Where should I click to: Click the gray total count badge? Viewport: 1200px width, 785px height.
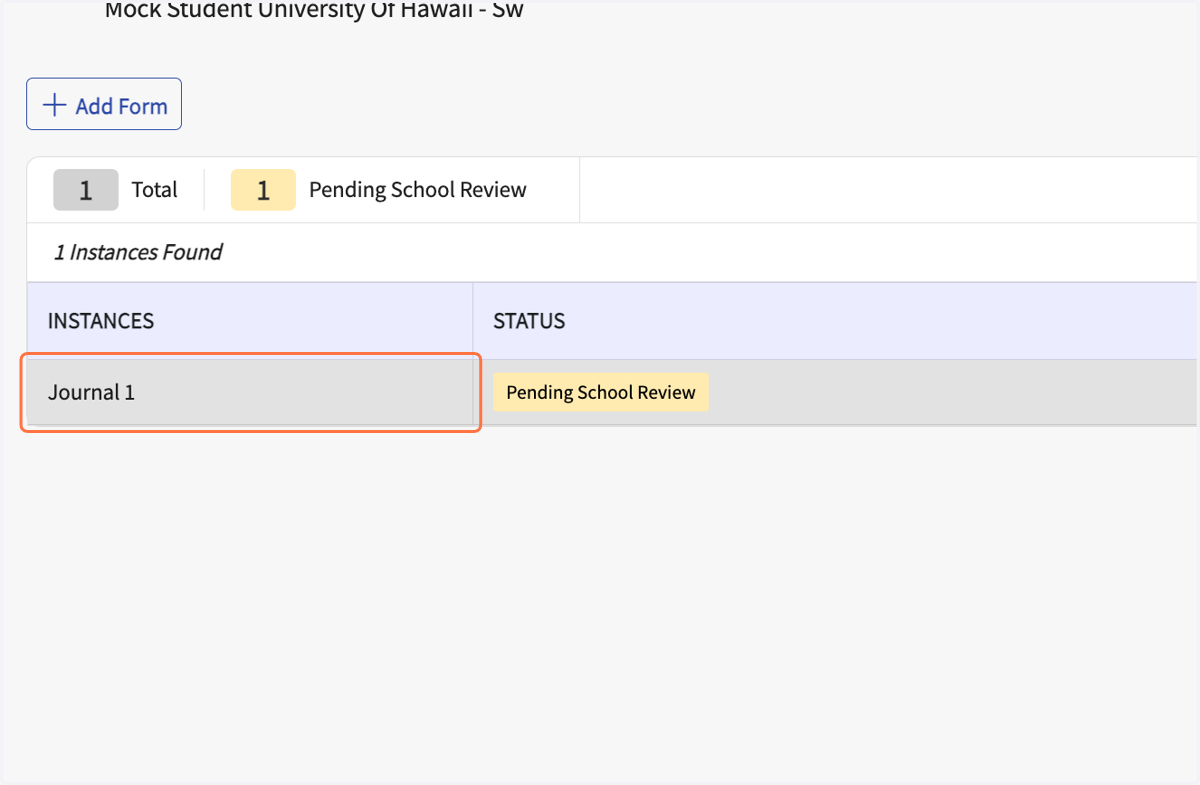pos(86,190)
